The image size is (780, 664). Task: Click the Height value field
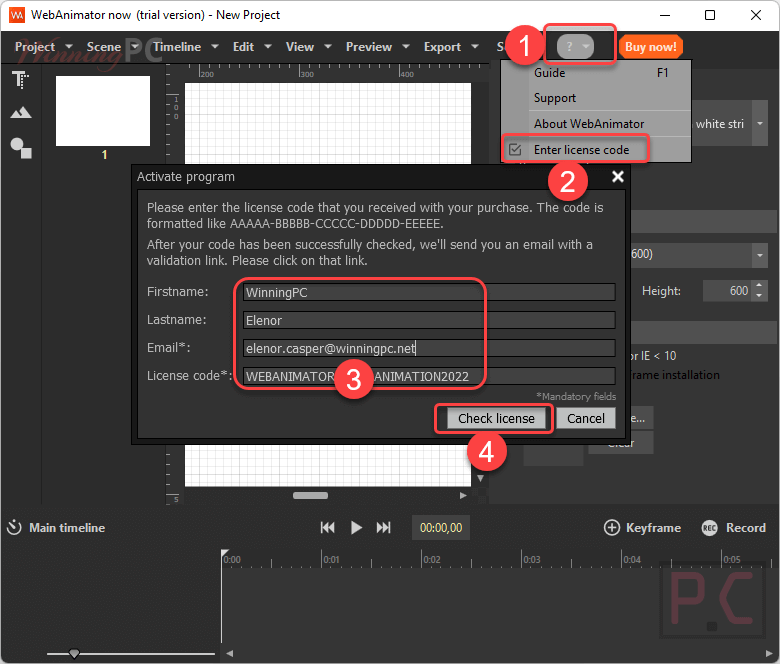click(727, 291)
